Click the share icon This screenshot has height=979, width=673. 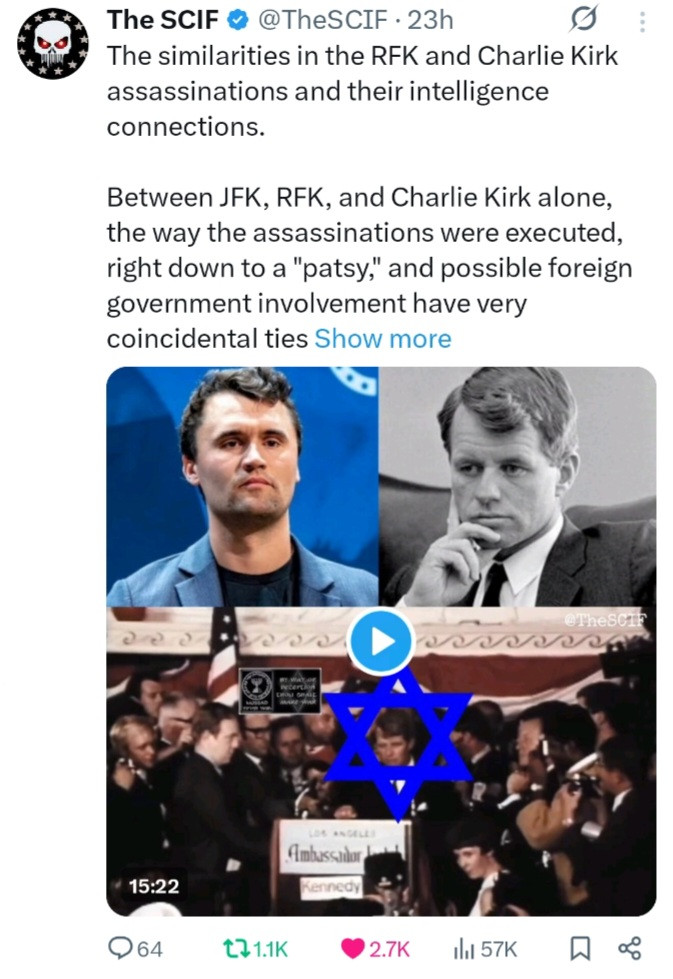630,947
